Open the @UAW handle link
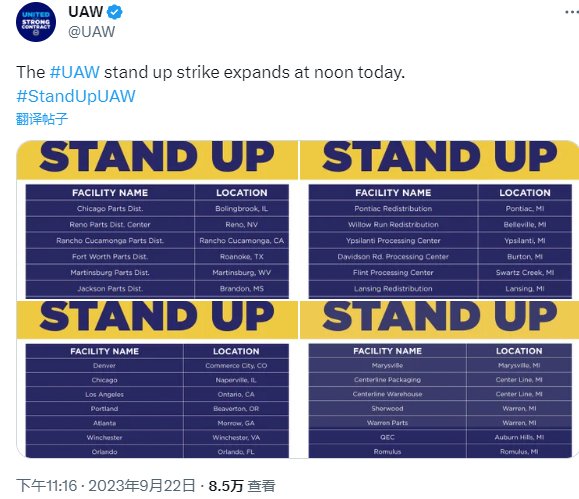The width and height of the screenshot is (579, 499). click(92, 32)
